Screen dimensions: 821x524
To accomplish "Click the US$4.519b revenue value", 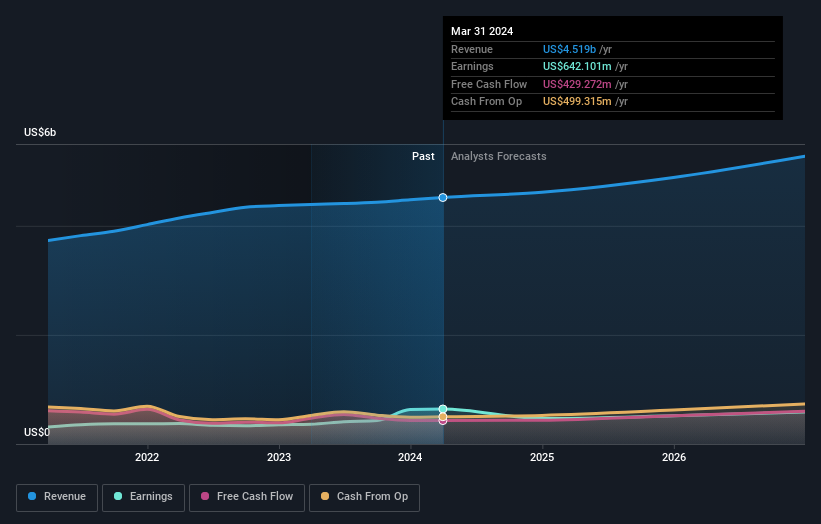I will coord(569,49).
